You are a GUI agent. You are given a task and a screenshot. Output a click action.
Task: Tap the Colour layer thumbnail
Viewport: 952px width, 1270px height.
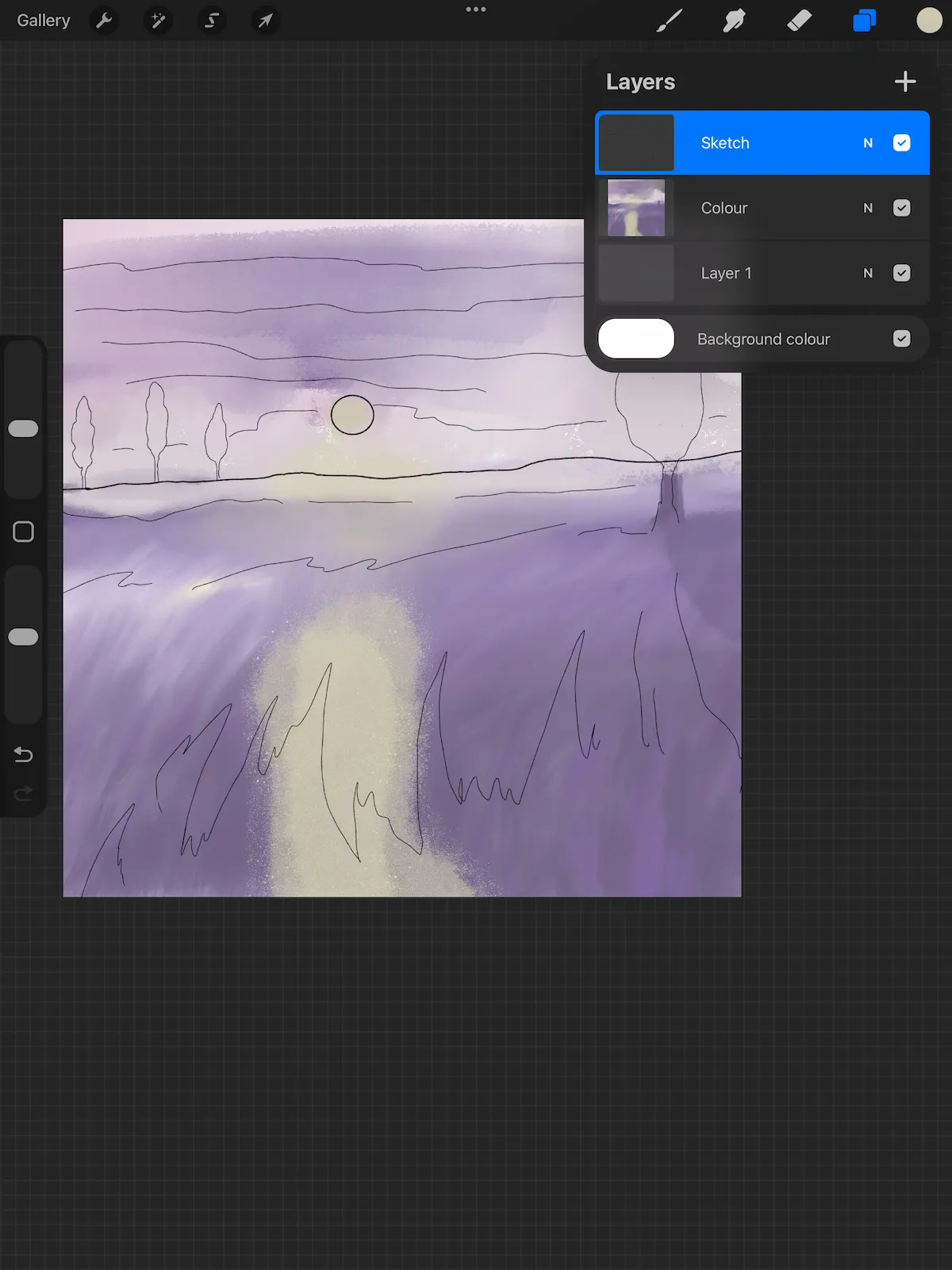tap(636, 208)
